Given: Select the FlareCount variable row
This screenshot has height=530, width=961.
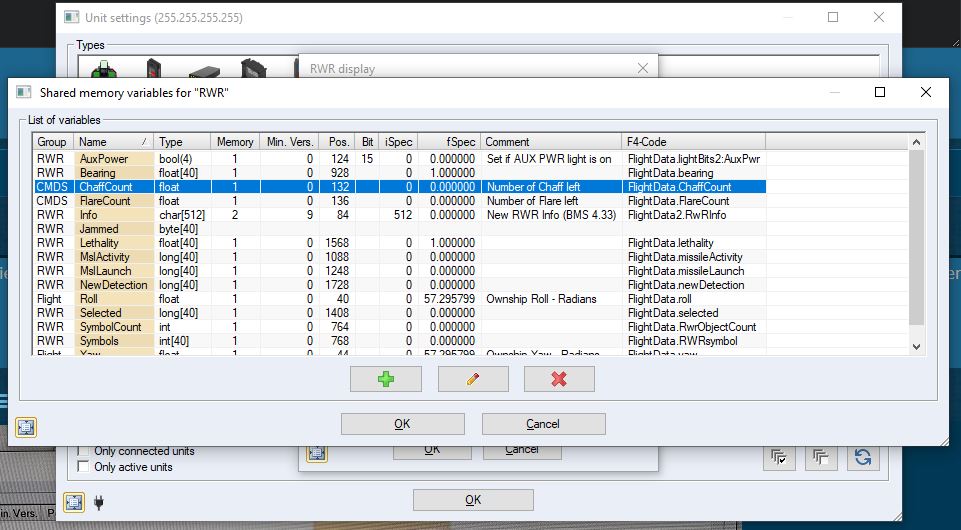Looking at the screenshot, I should [400, 201].
